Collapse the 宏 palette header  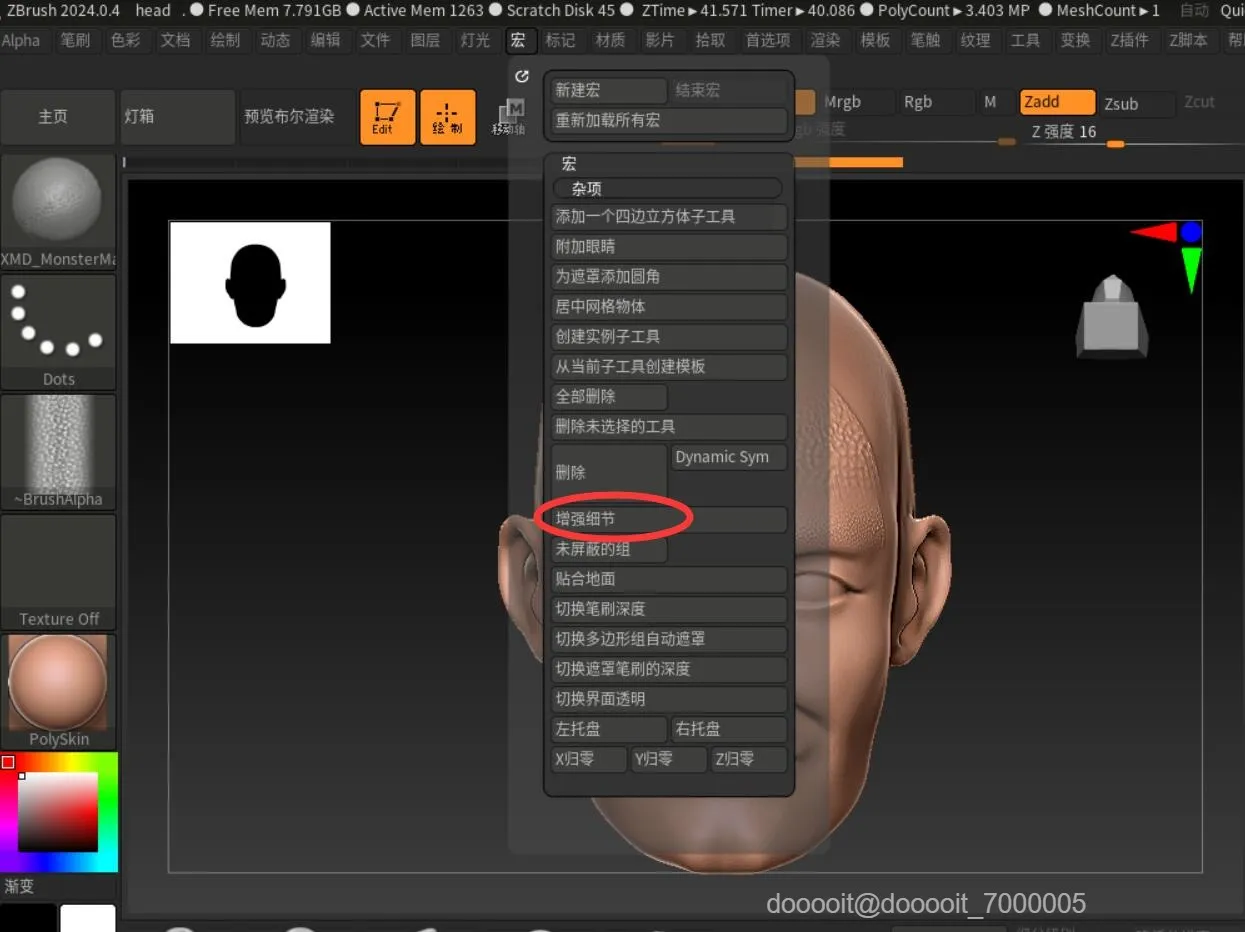(569, 164)
